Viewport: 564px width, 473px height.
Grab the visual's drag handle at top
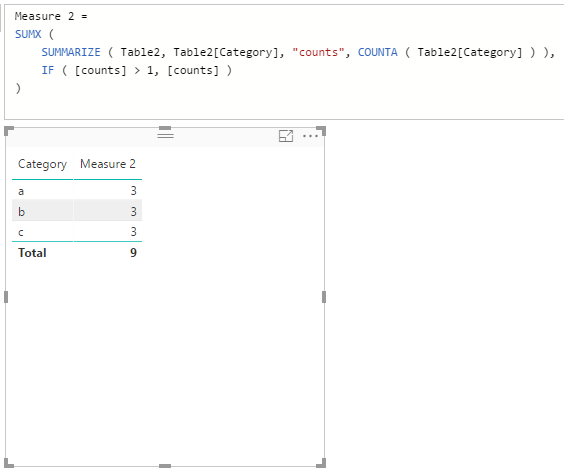(165, 135)
